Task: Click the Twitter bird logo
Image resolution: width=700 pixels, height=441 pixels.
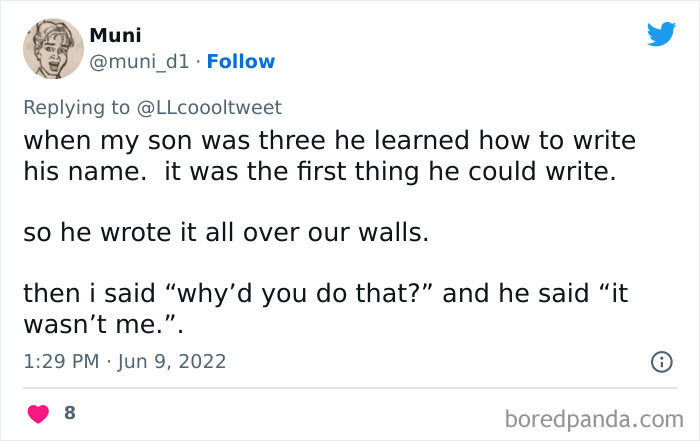Action: tap(661, 34)
